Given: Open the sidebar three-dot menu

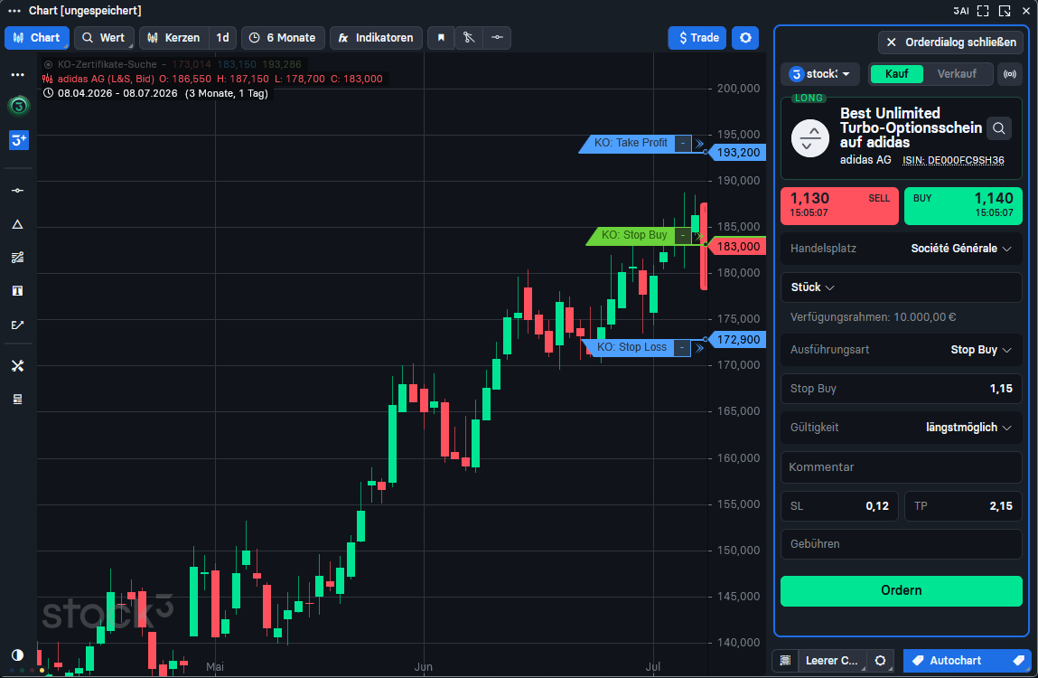Looking at the screenshot, I should click(18, 75).
